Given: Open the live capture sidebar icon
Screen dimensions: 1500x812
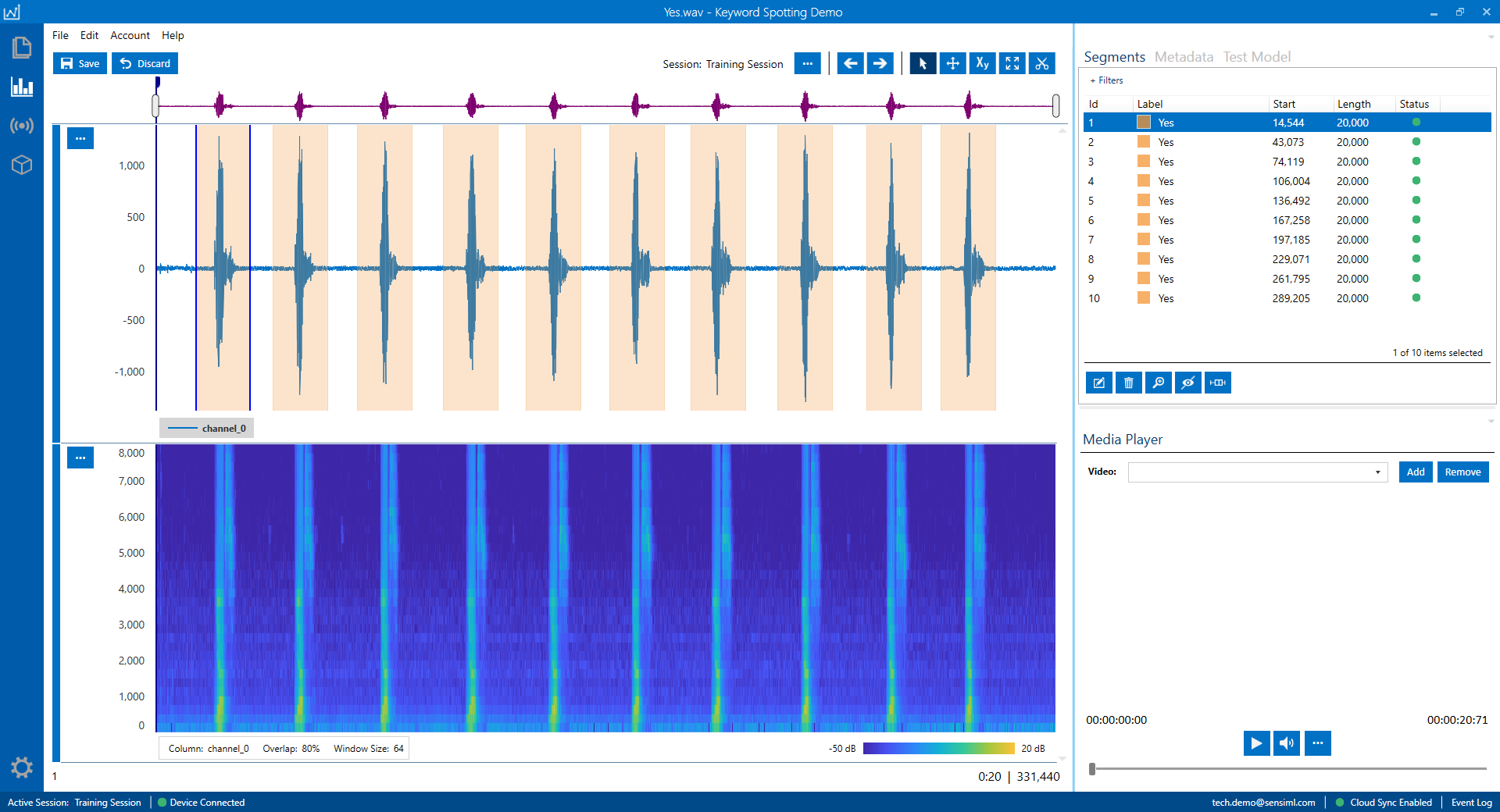Looking at the screenshot, I should [22, 126].
